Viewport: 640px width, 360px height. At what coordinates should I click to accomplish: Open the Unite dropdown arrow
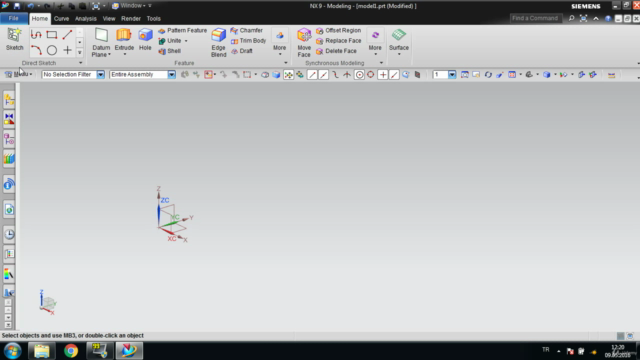pos(186,41)
